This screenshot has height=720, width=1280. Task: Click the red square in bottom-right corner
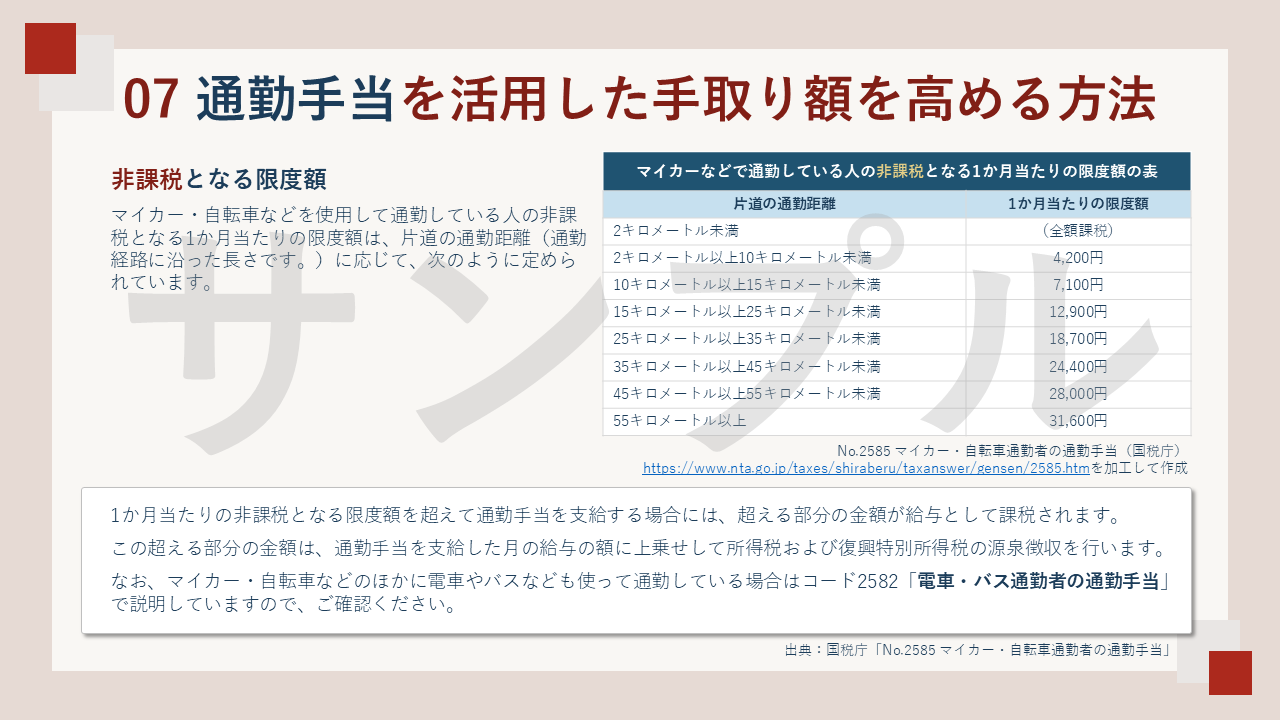click(x=1230, y=673)
